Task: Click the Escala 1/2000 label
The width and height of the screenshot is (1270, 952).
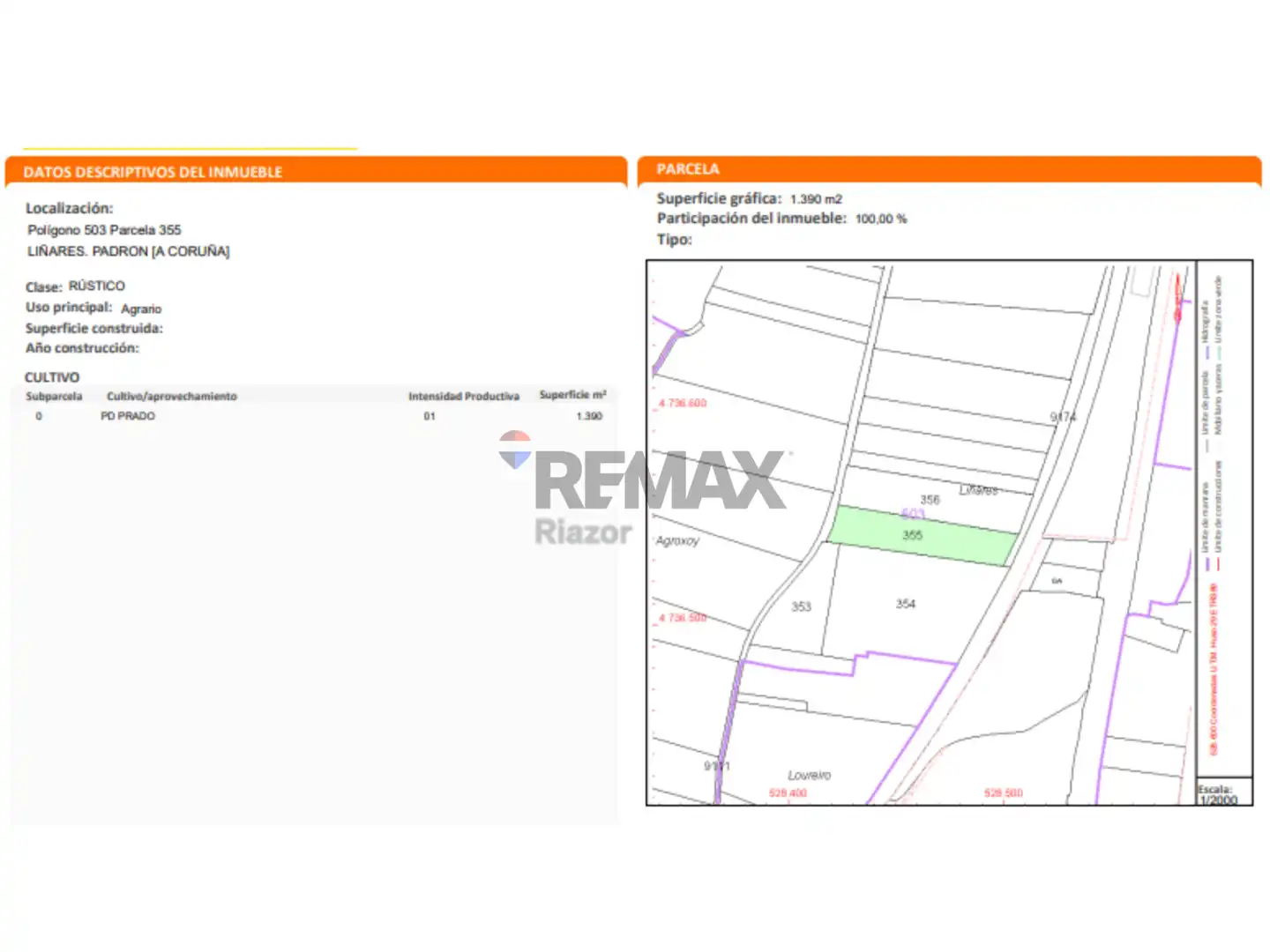Action: point(1217,794)
